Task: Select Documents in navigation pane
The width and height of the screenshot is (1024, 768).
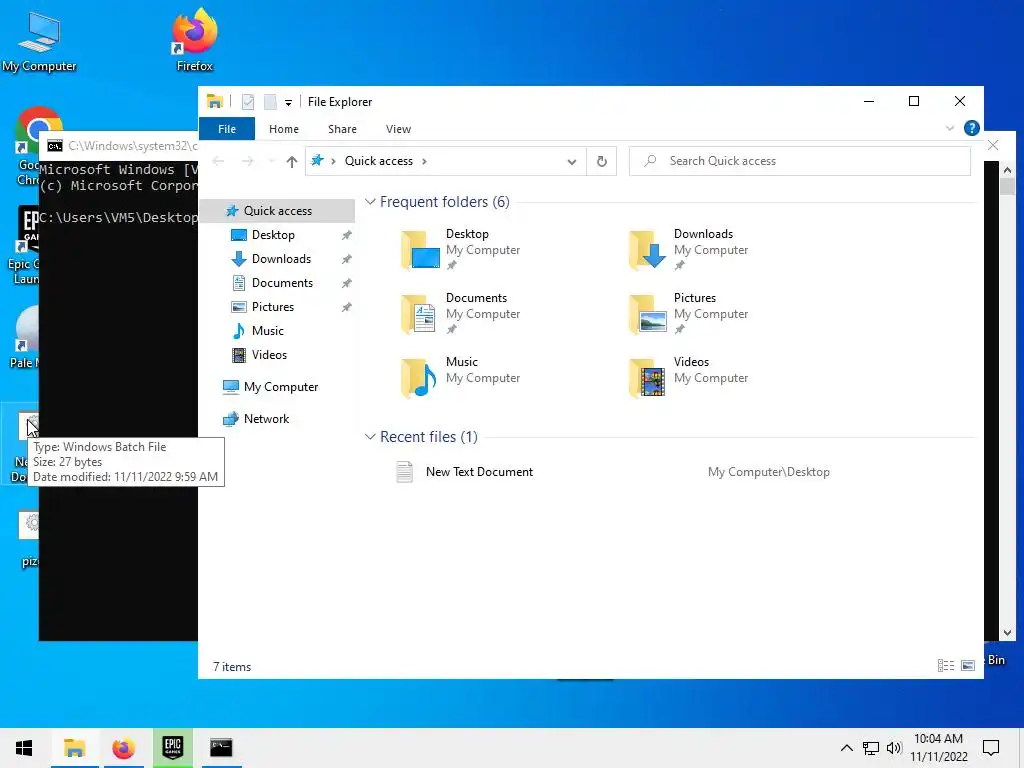Action: [x=277, y=283]
